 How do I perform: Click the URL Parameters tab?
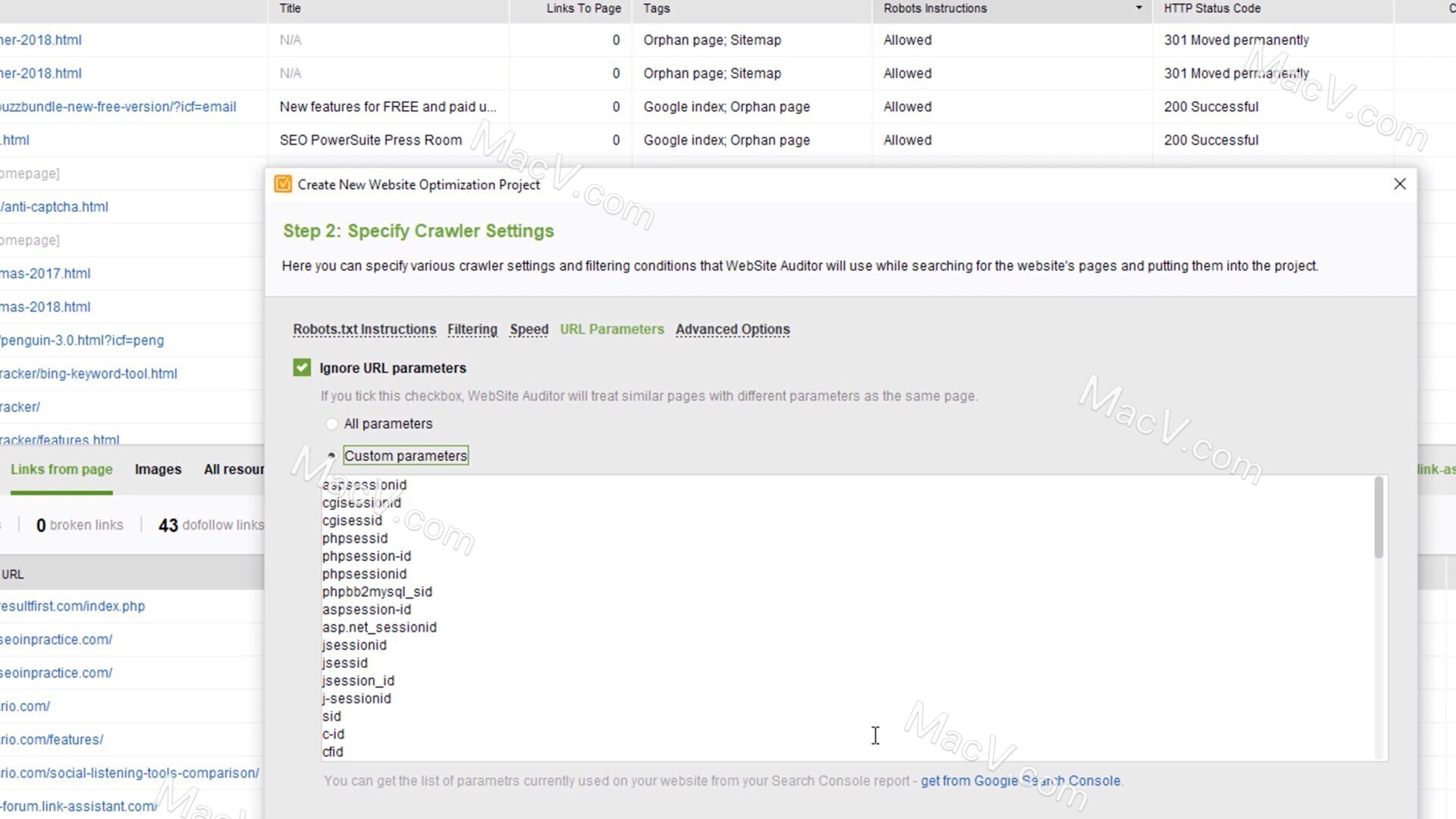tap(612, 329)
